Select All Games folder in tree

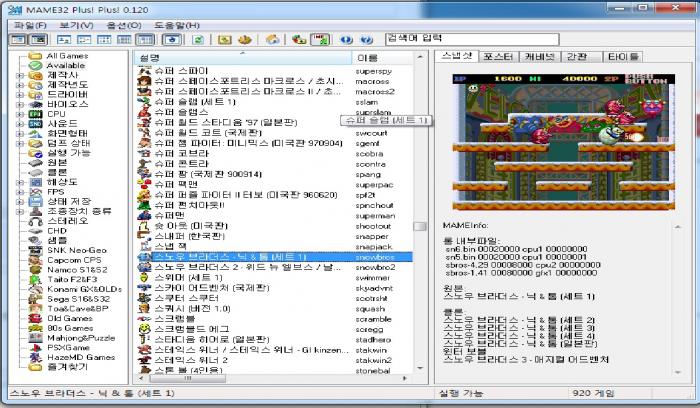(x=67, y=56)
